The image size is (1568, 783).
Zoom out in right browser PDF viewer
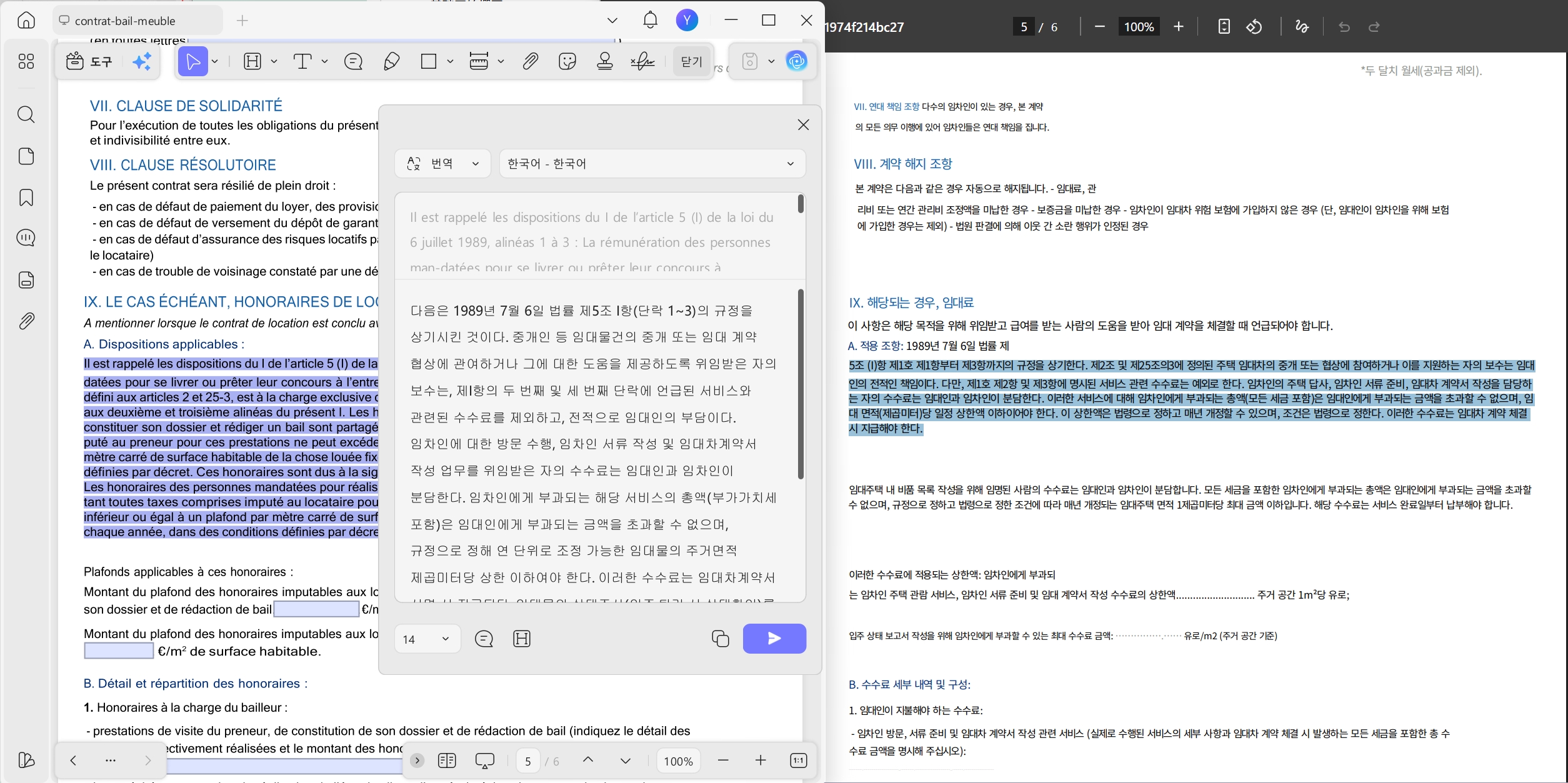coord(1100,27)
